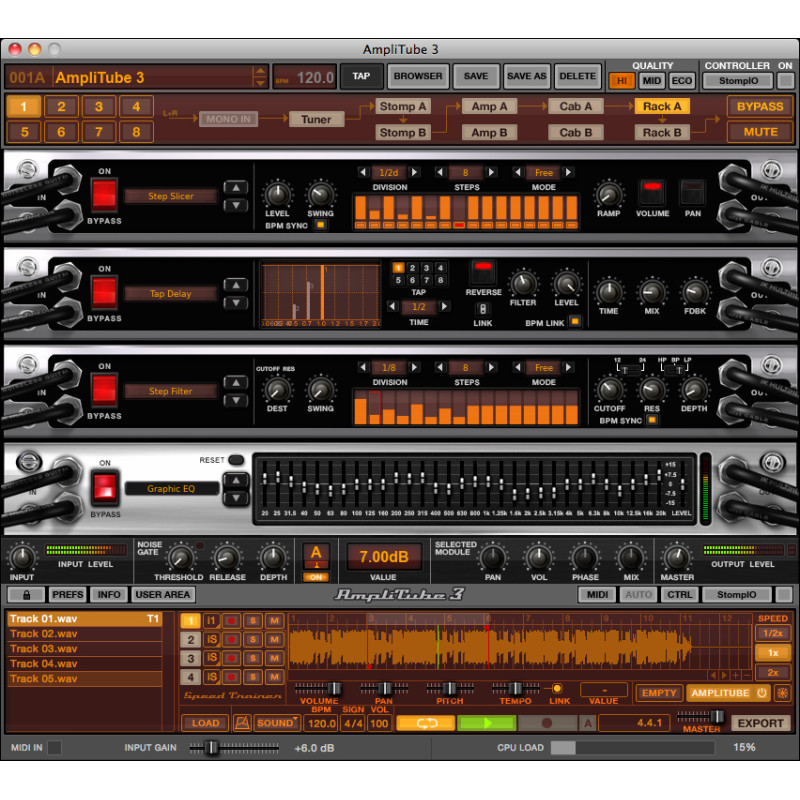Click the Step Filter module down arrow
Viewport: 800px width, 800px height.
coord(236,401)
